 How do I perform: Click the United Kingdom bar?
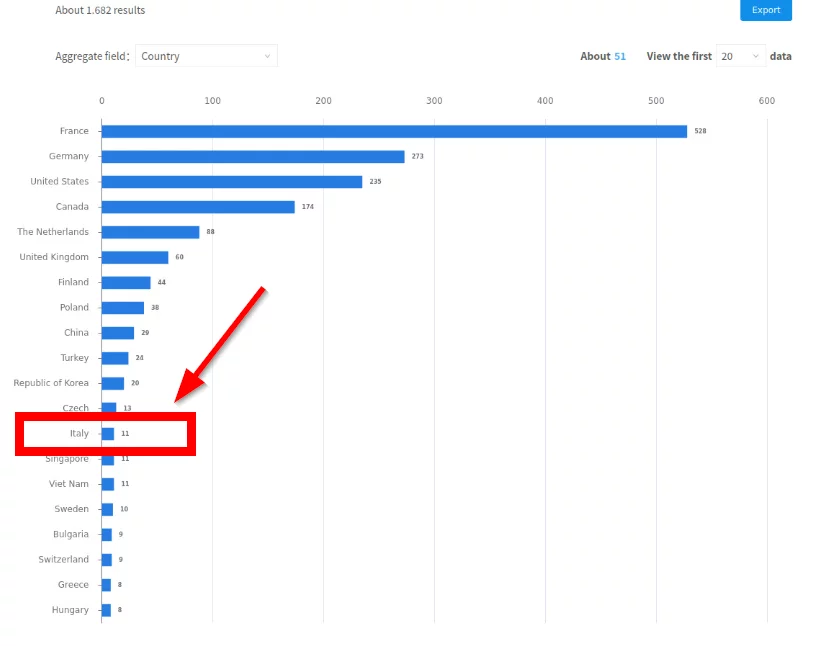click(135, 257)
